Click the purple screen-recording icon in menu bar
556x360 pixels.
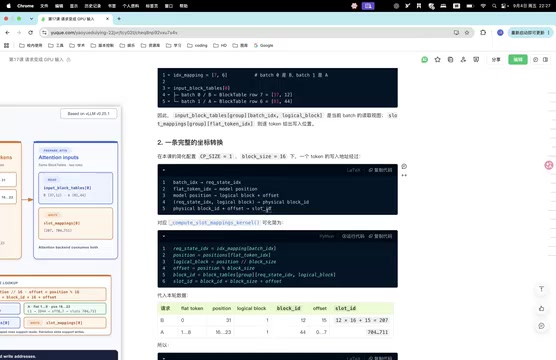tap(368, 6)
